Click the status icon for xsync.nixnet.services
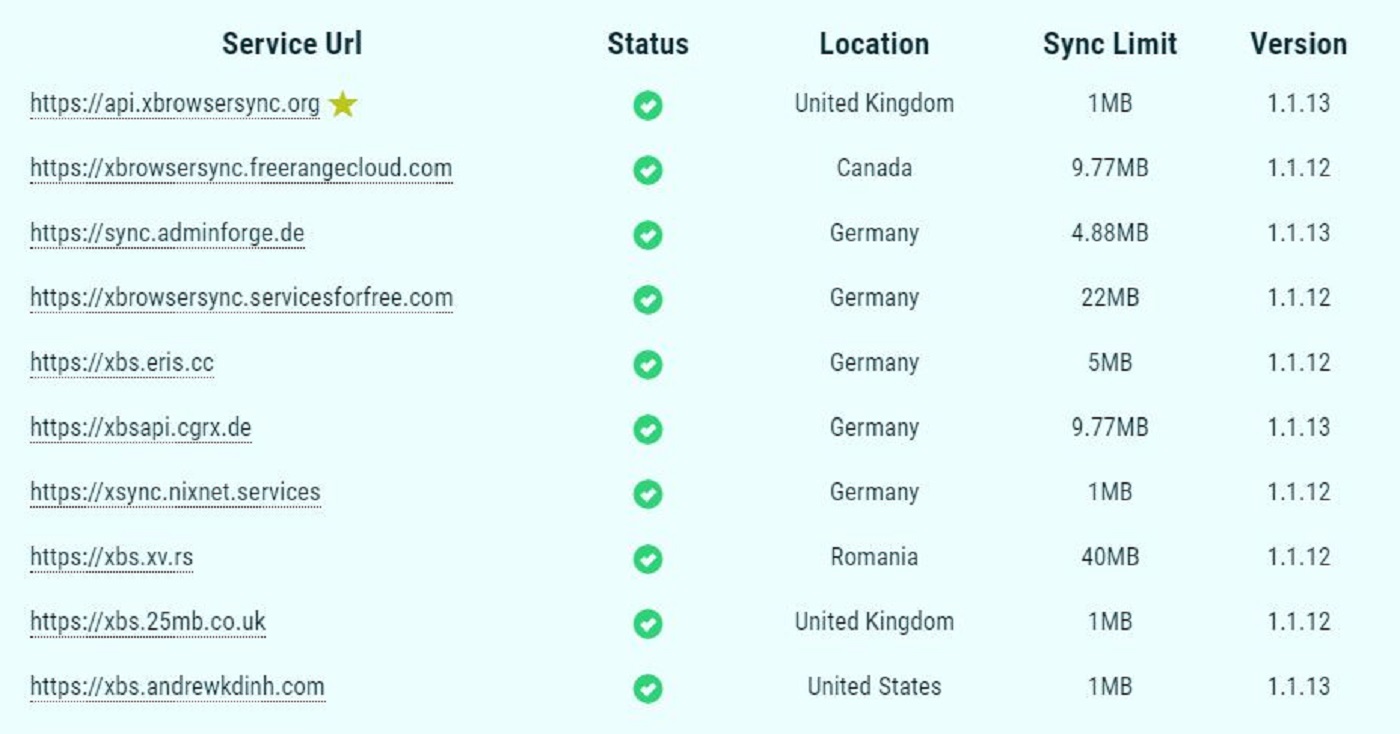 coord(648,494)
